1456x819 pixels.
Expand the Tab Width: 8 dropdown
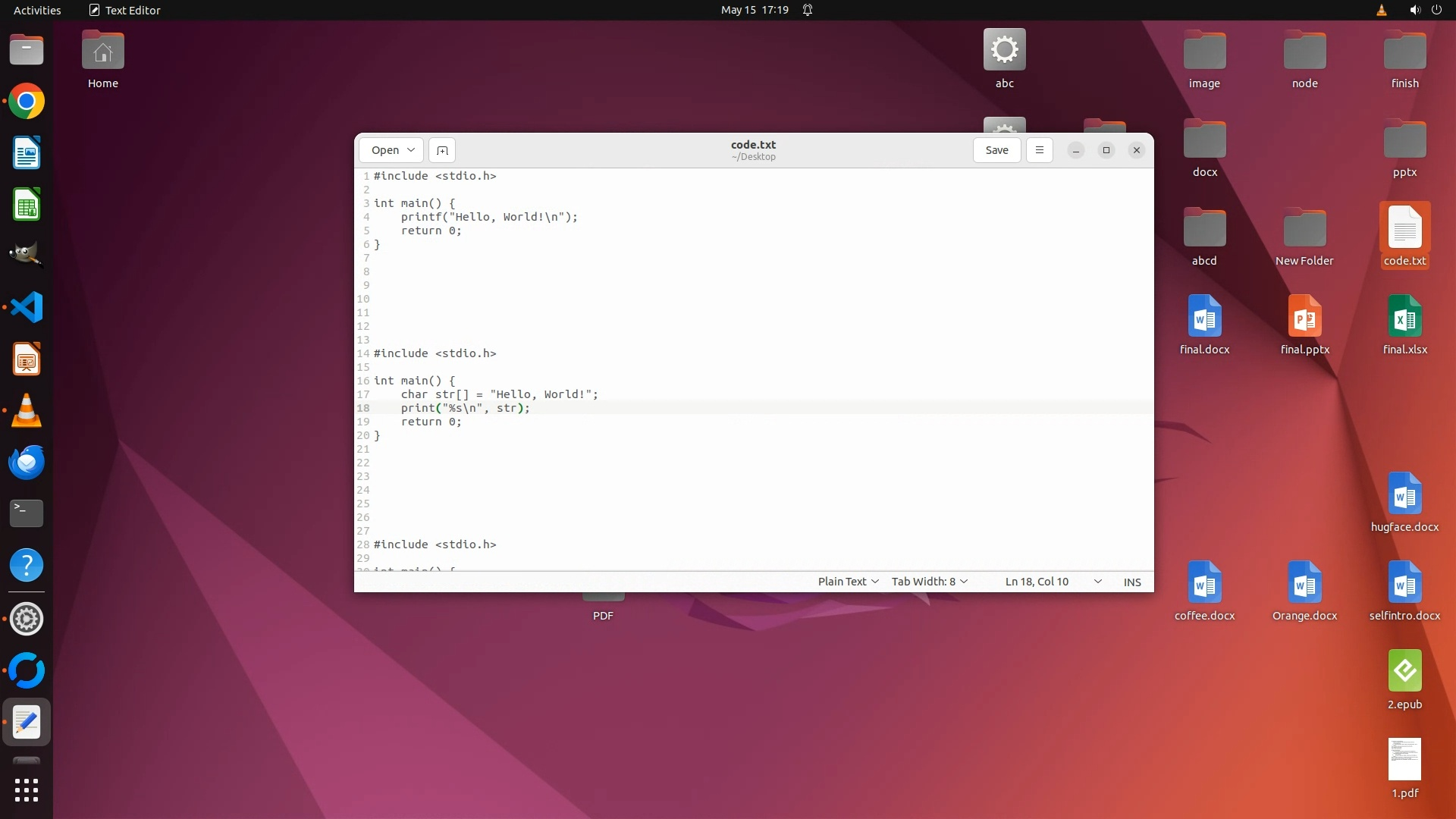(929, 582)
